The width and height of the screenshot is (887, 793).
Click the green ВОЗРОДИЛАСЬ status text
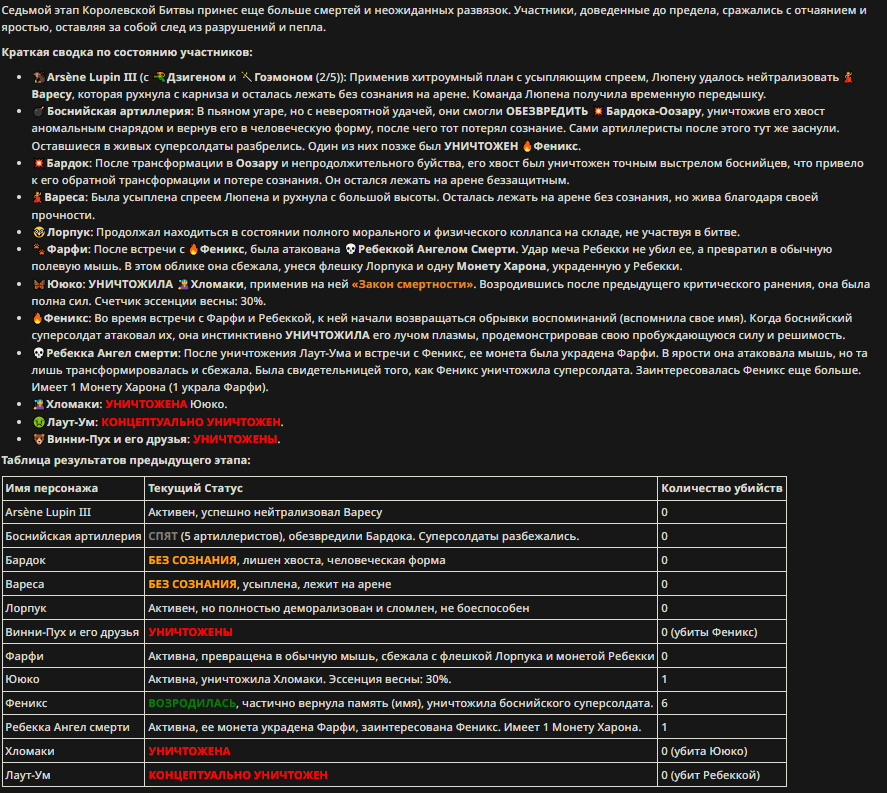(x=192, y=703)
